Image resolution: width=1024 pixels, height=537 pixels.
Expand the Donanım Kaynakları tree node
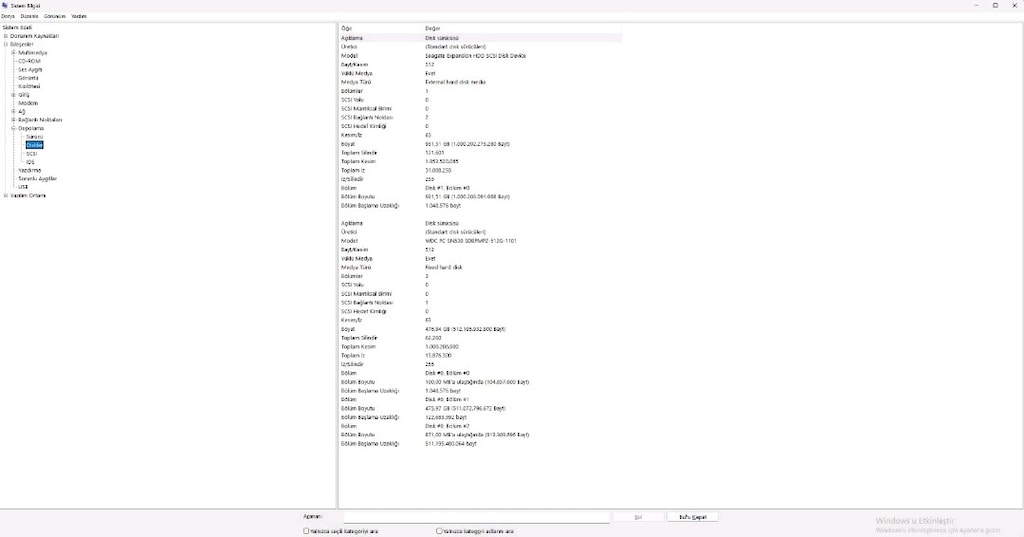6,36
